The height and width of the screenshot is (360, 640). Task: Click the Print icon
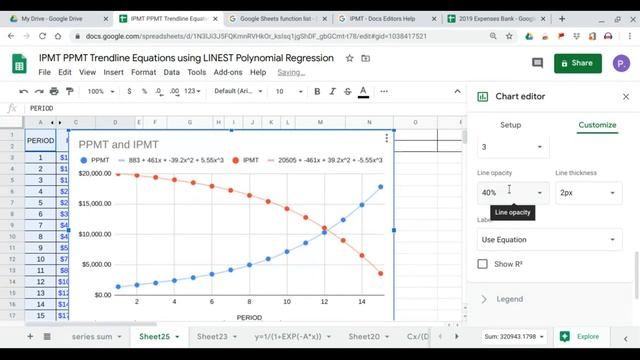tap(54, 91)
